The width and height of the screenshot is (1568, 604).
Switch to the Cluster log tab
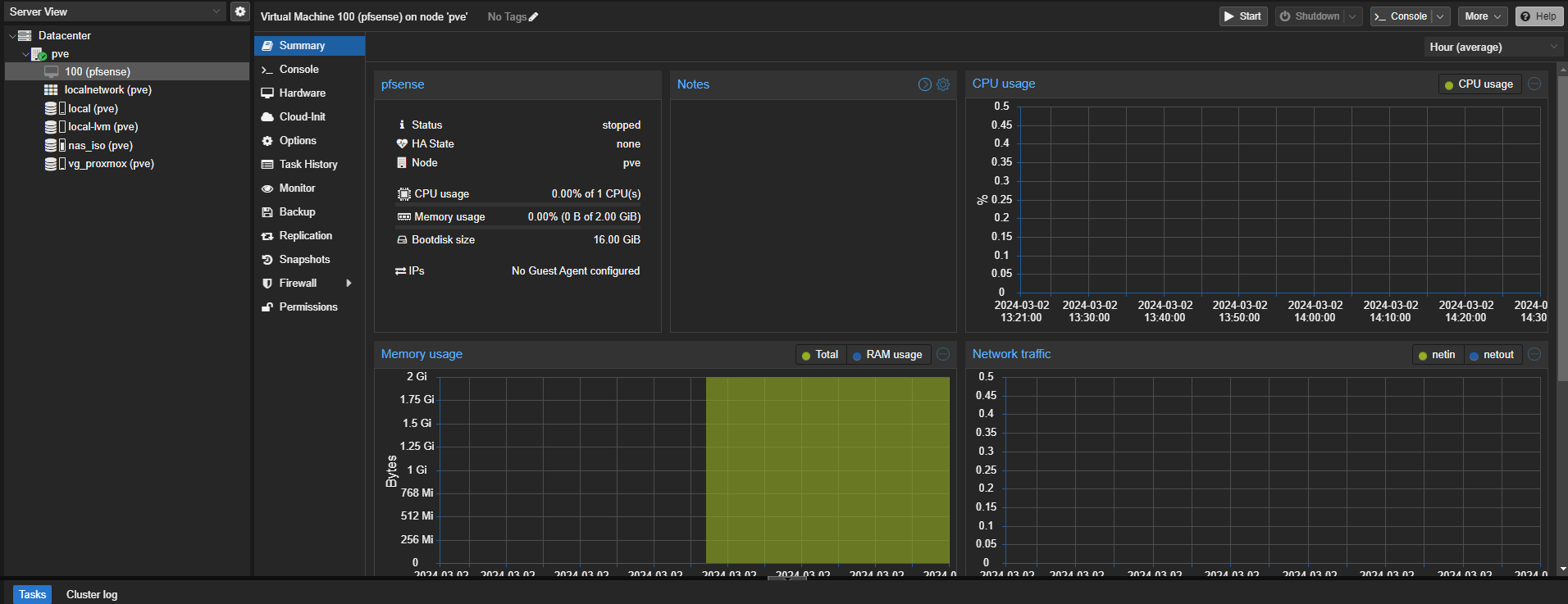point(92,594)
